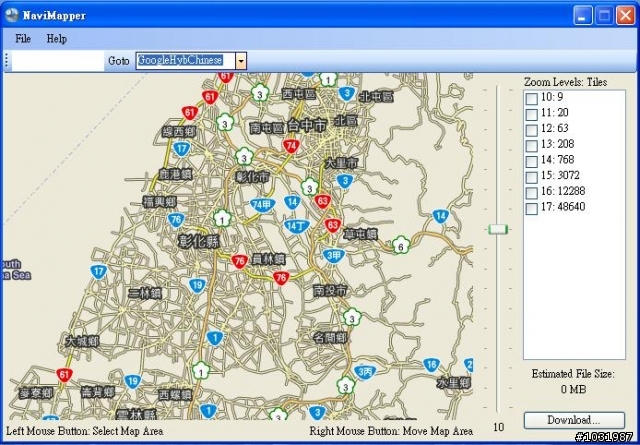Click the green flower route 6 marker
The height and width of the screenshot is (445, 640).
[400, 246]
